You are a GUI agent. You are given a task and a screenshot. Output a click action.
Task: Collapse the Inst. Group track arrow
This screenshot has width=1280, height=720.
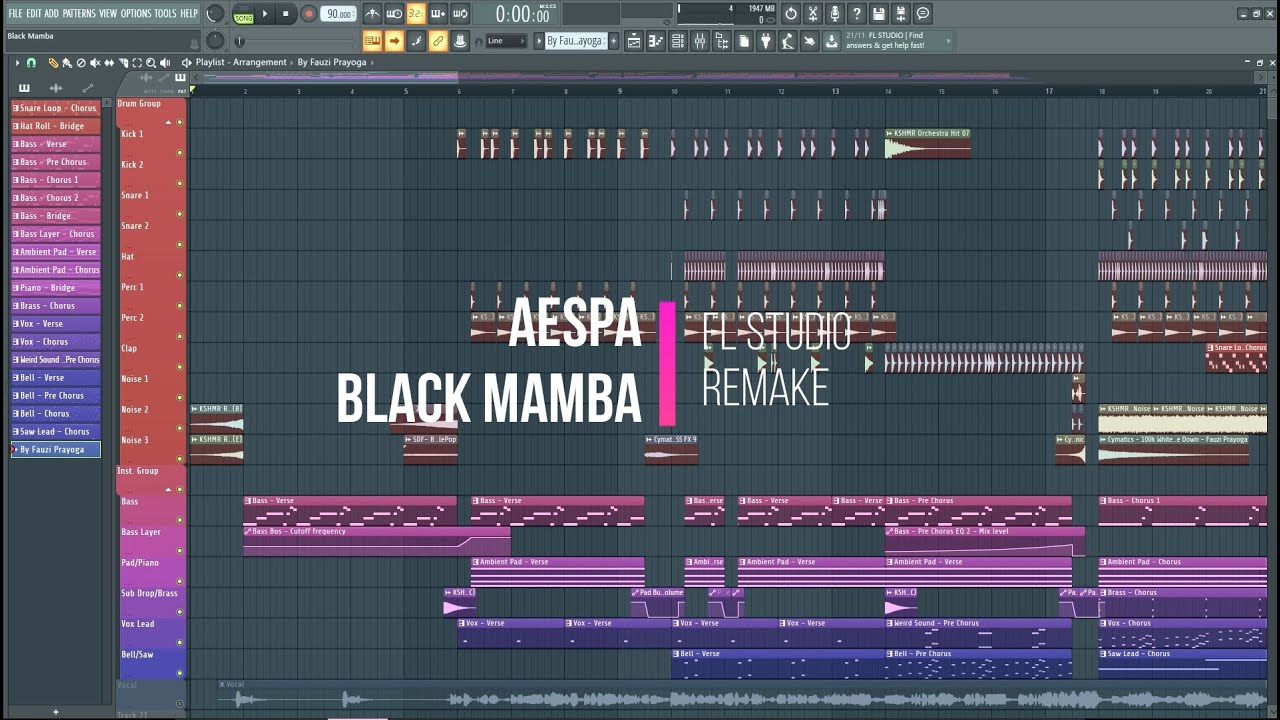pos(168,490)
